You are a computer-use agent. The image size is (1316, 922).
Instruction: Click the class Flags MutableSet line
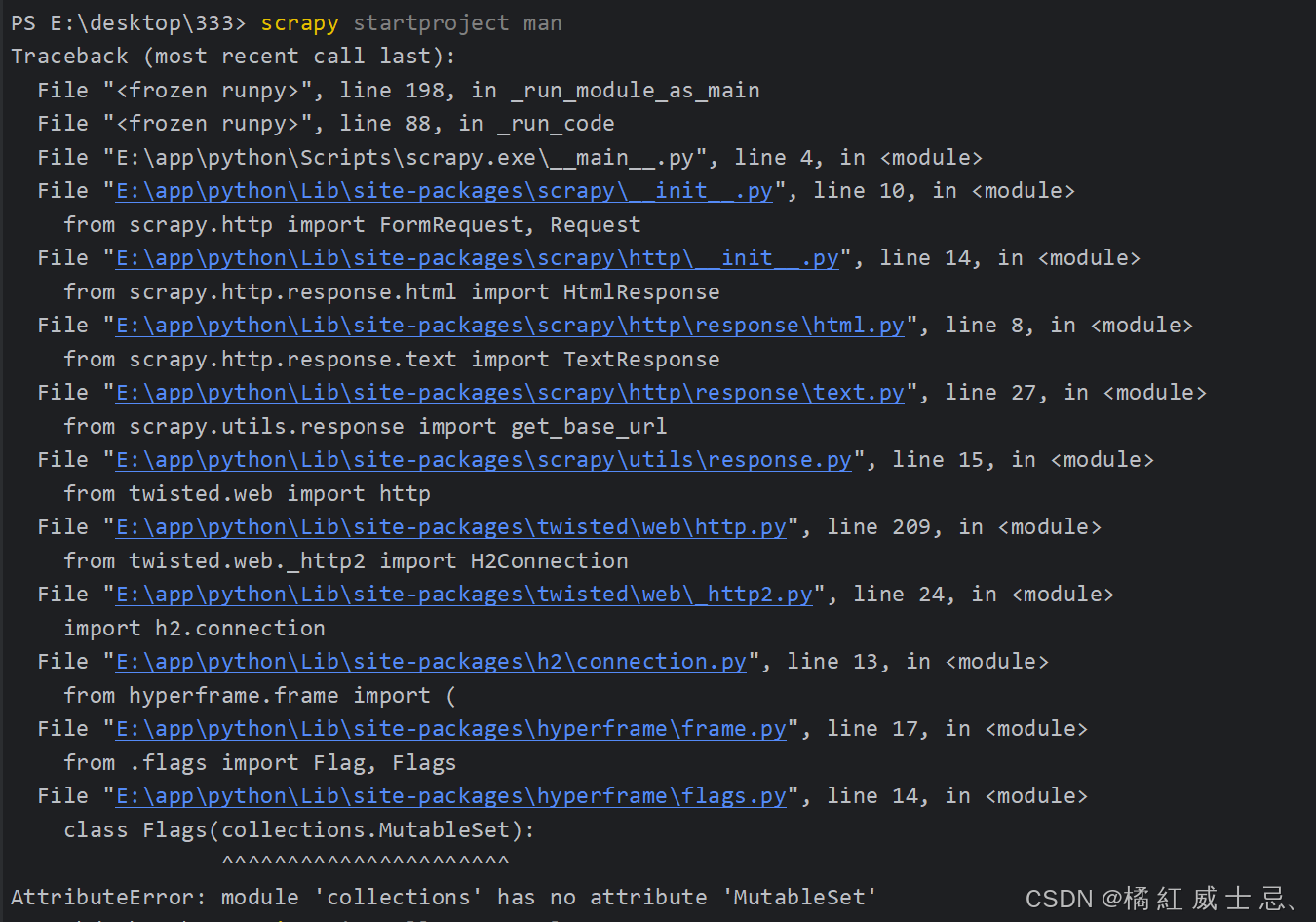[x=297, y=829]
